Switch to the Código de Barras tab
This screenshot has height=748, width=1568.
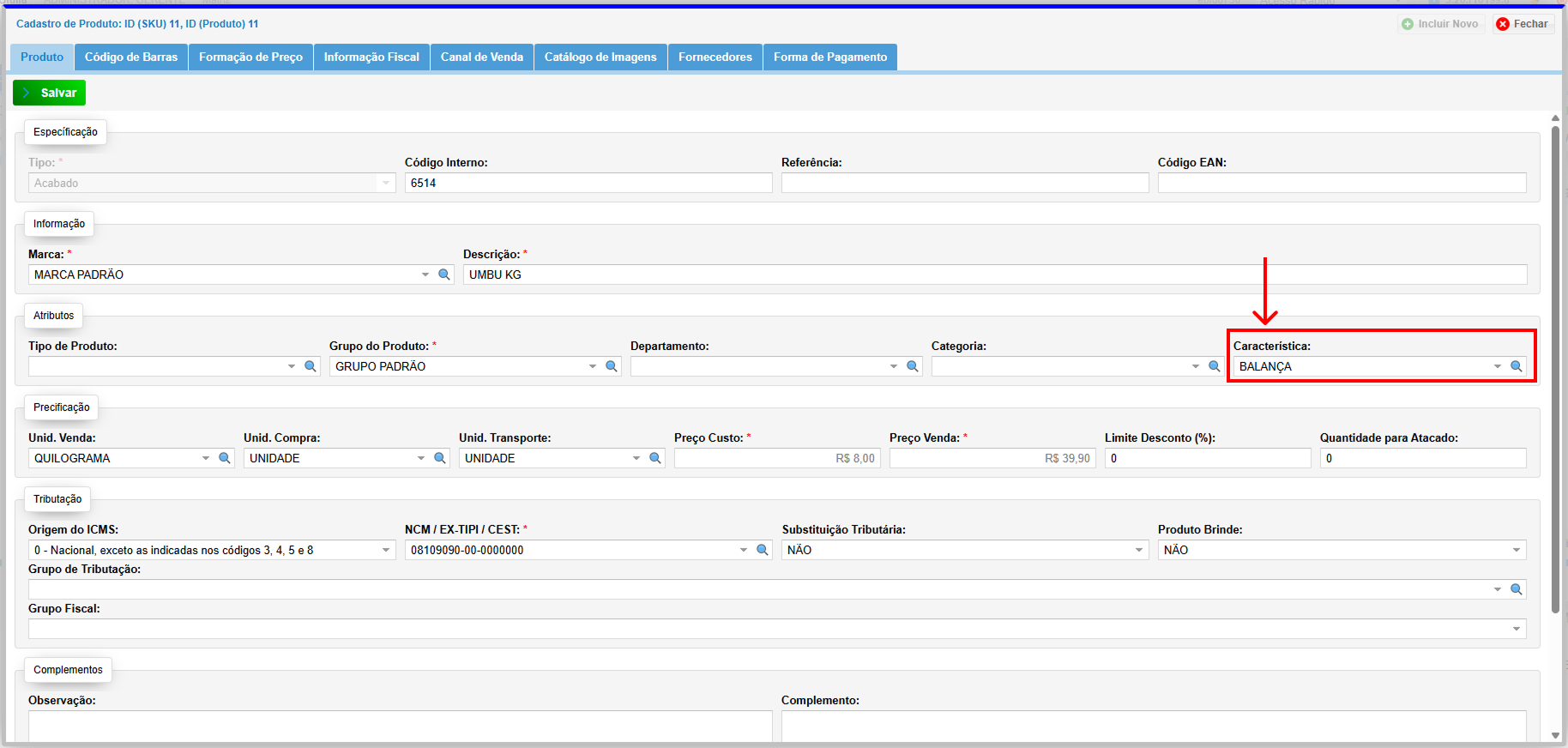pos(131,57)
